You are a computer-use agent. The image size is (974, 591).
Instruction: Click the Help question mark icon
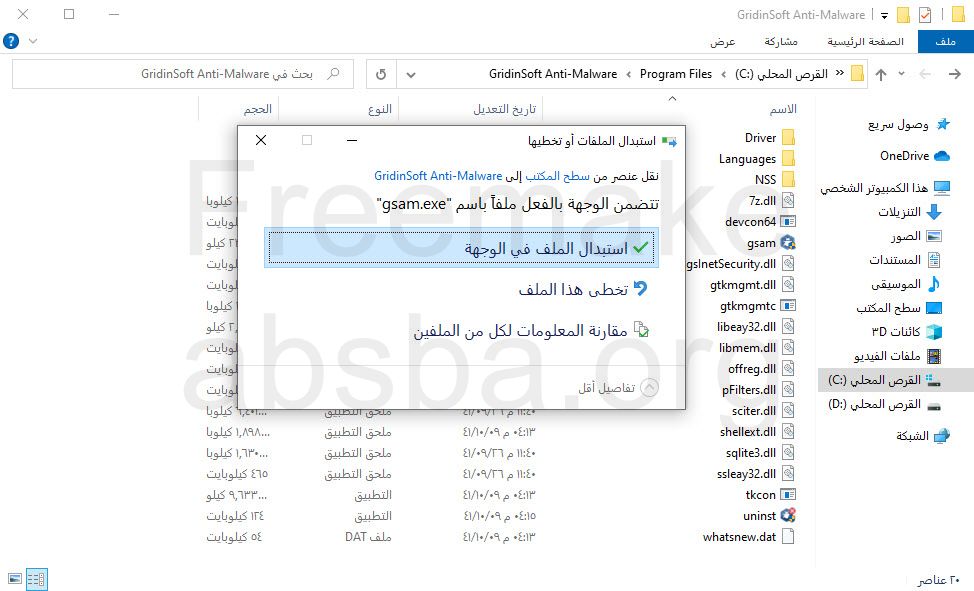11,41
